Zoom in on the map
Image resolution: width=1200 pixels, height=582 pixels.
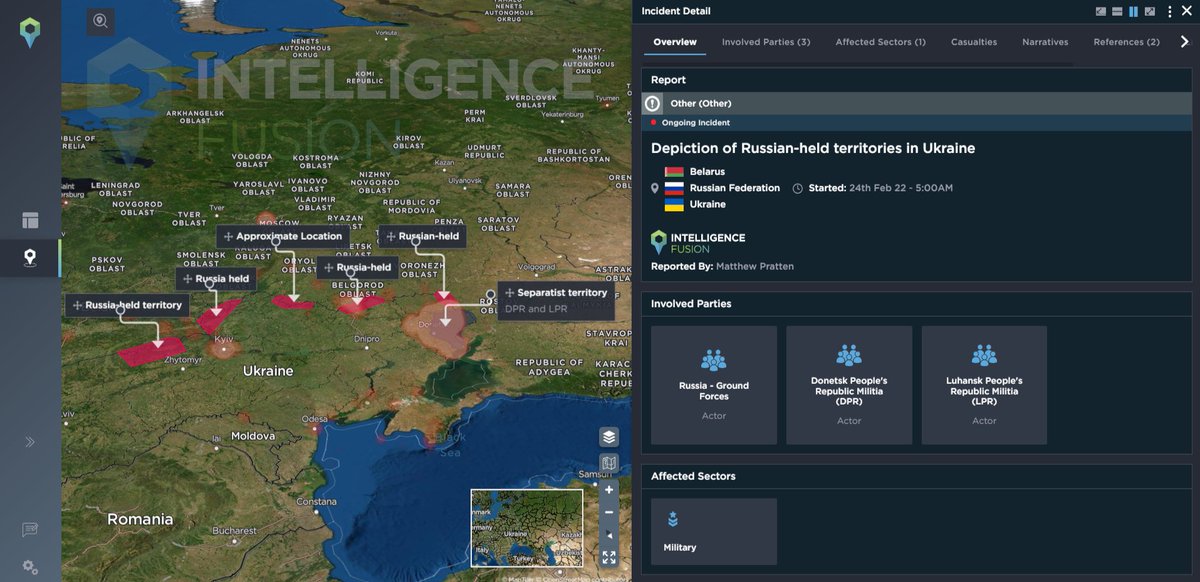pos(609,490)
